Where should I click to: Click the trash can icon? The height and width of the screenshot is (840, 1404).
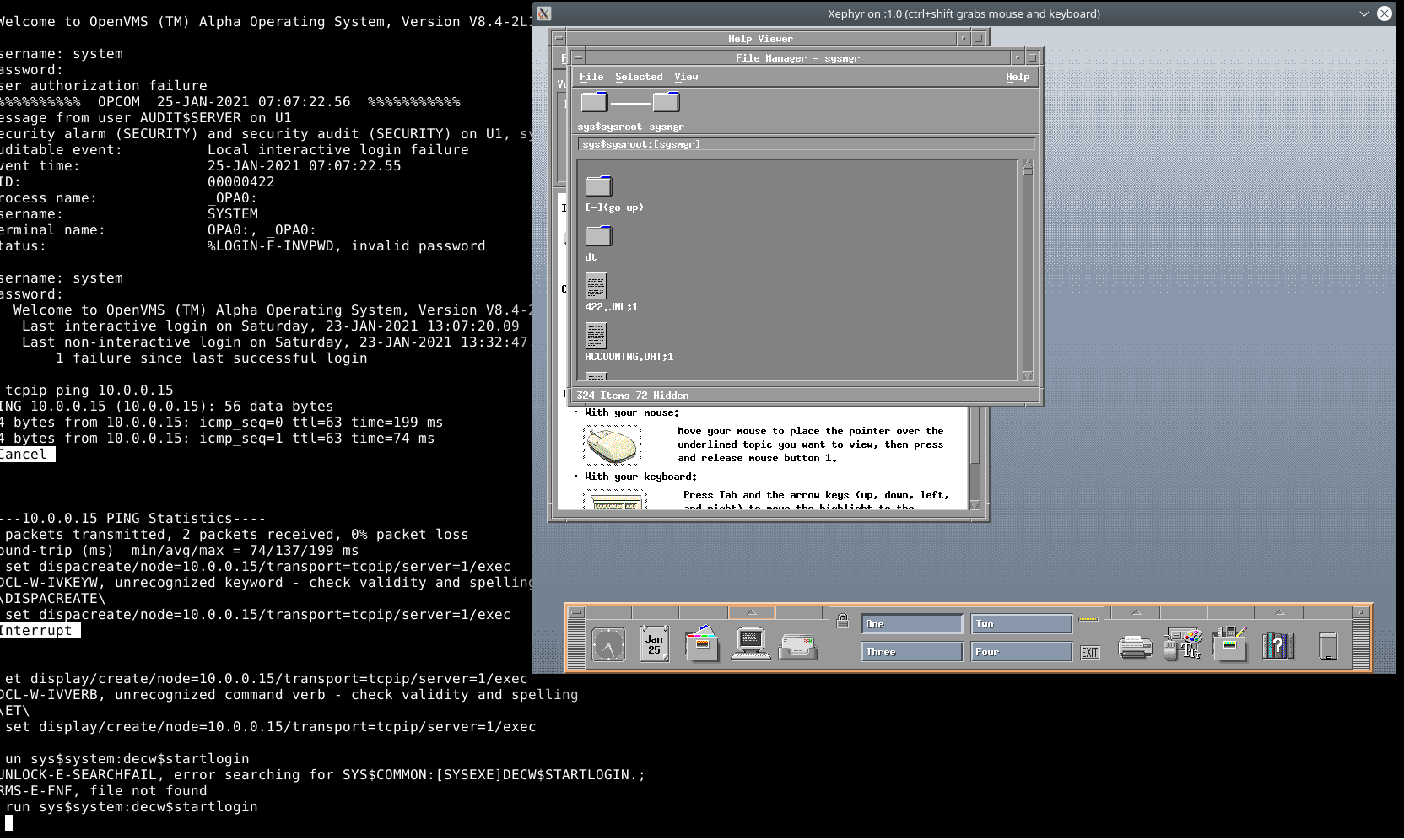click(x=1327, y=646)
